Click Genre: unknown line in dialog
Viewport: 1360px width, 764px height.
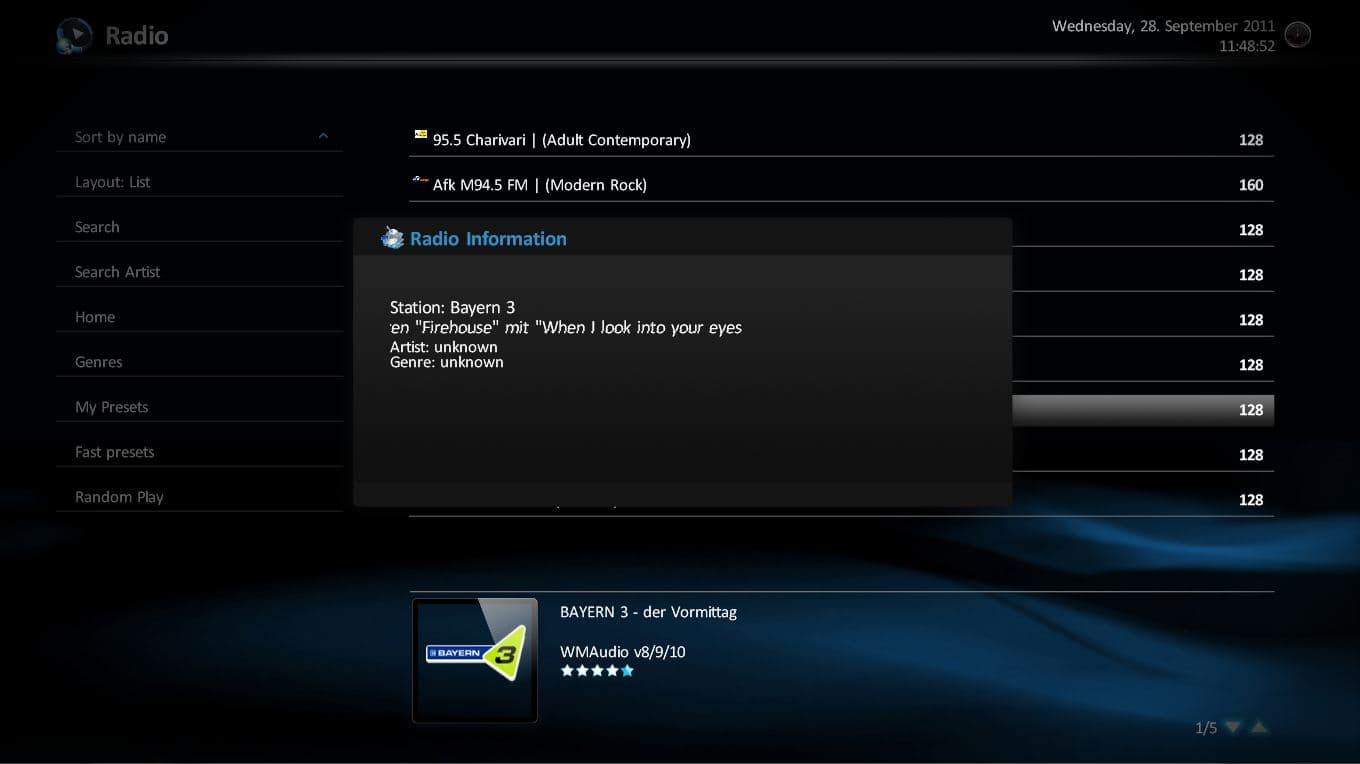point(447,362)
